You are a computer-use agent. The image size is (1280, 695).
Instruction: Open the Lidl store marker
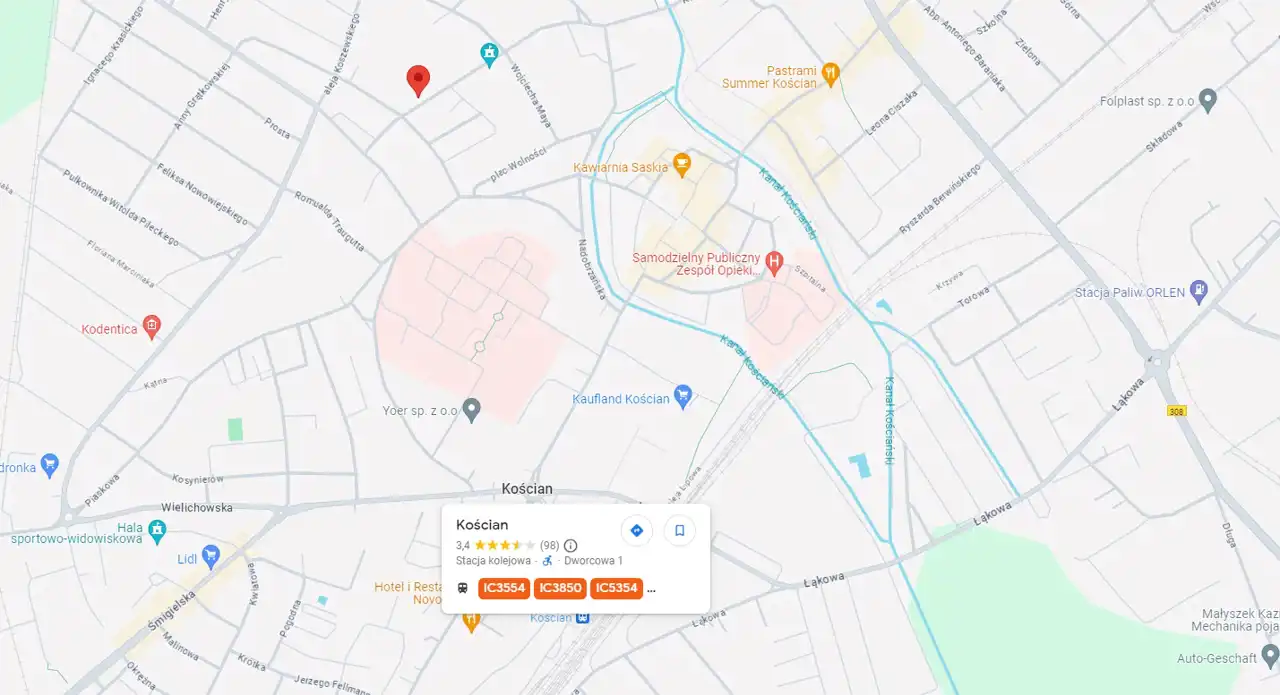pos(210,554)
